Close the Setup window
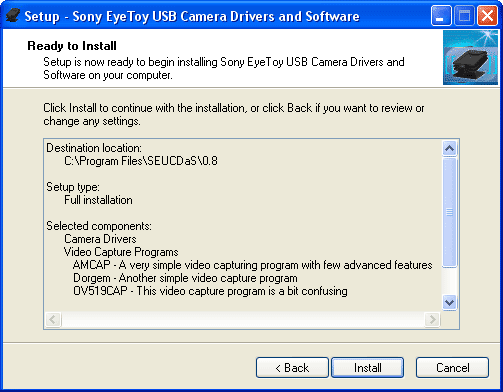 click(x=487, y=15)
